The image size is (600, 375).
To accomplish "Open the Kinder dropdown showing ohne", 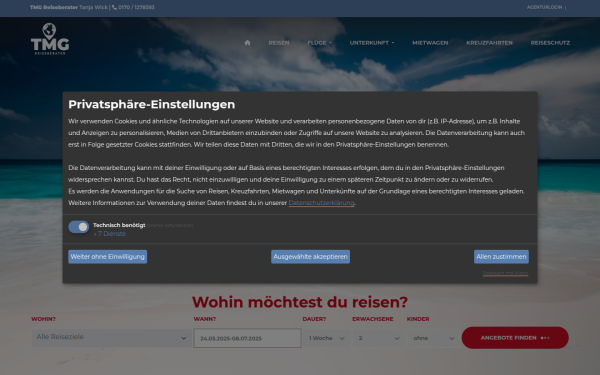I will tap(433, 338).
